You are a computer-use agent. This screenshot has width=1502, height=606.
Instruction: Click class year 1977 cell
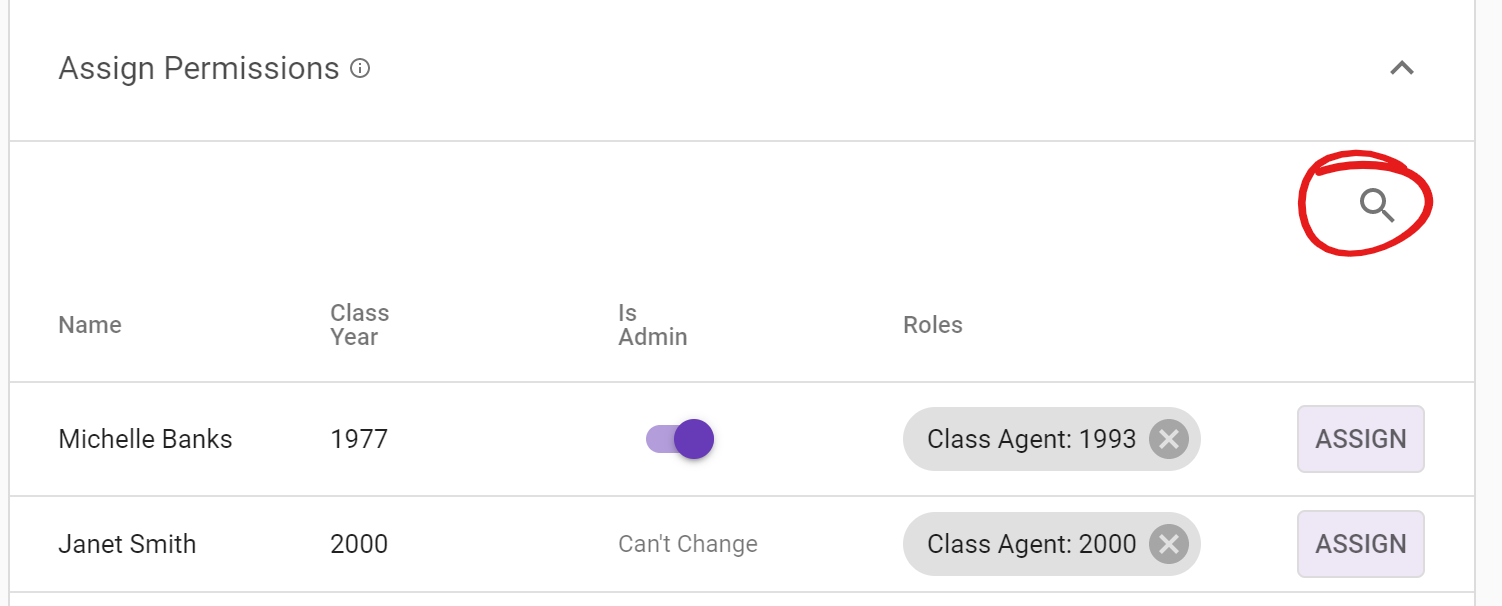(x=359, y=439)
